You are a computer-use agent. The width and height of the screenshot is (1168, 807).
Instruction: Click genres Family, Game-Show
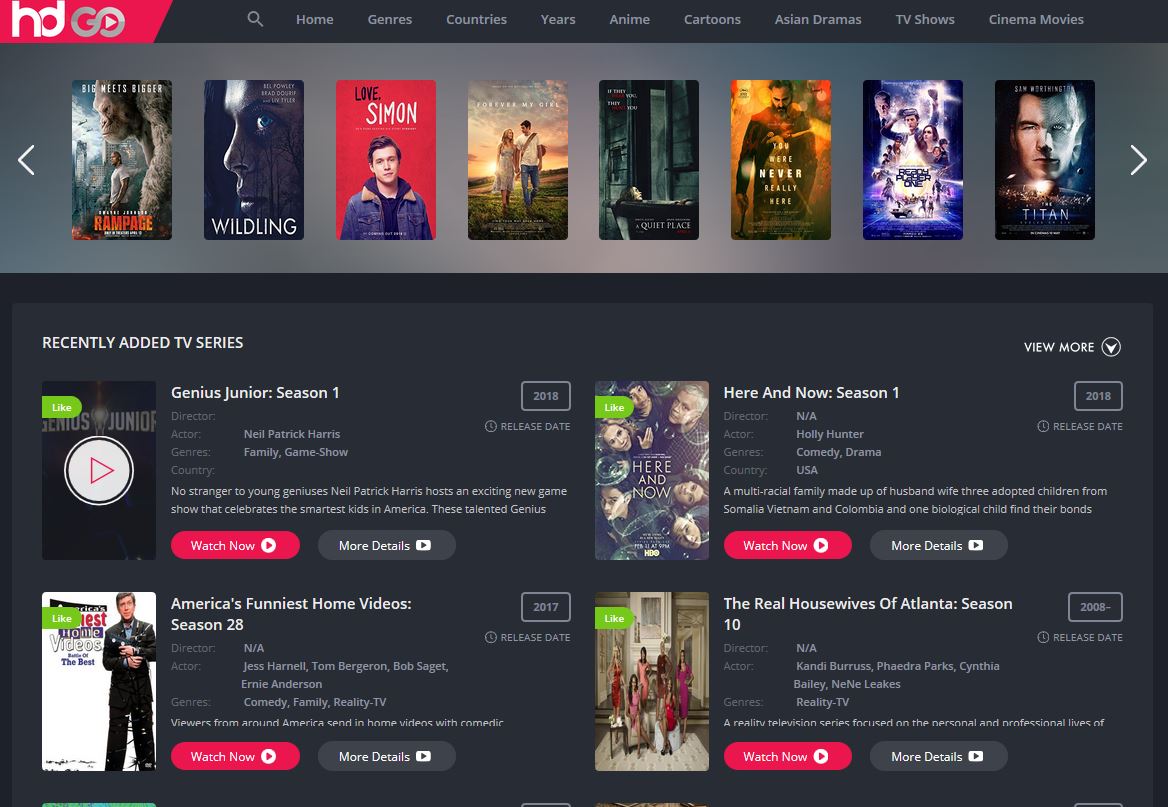[x=296, y=452]
